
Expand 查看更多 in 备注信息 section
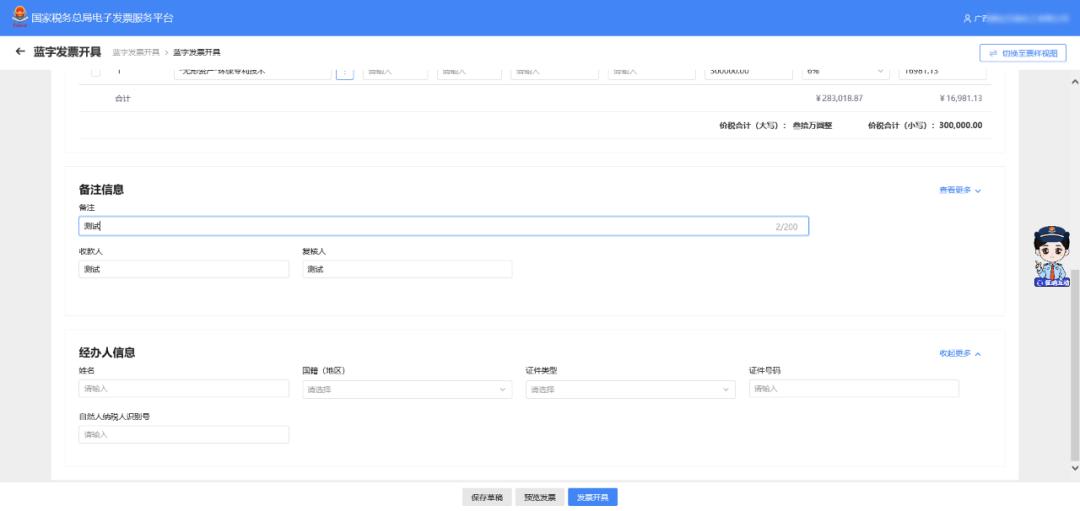959,190
